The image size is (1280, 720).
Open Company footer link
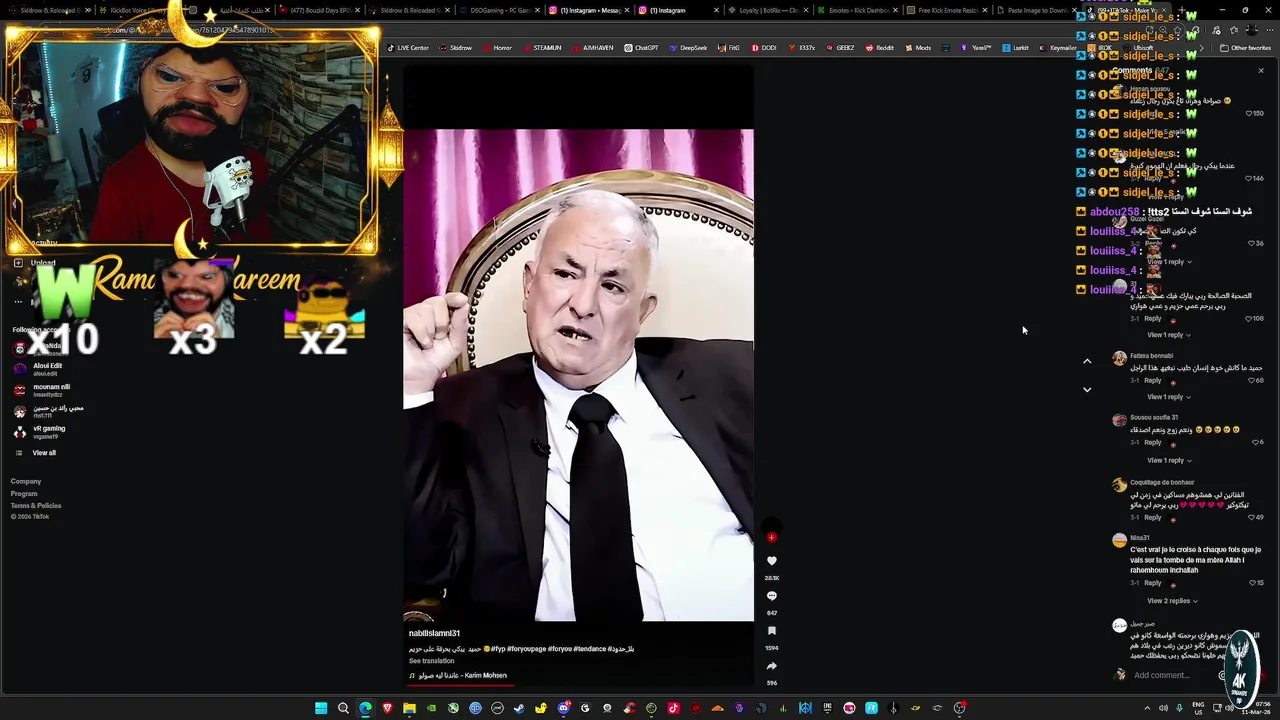click(26, 482)
